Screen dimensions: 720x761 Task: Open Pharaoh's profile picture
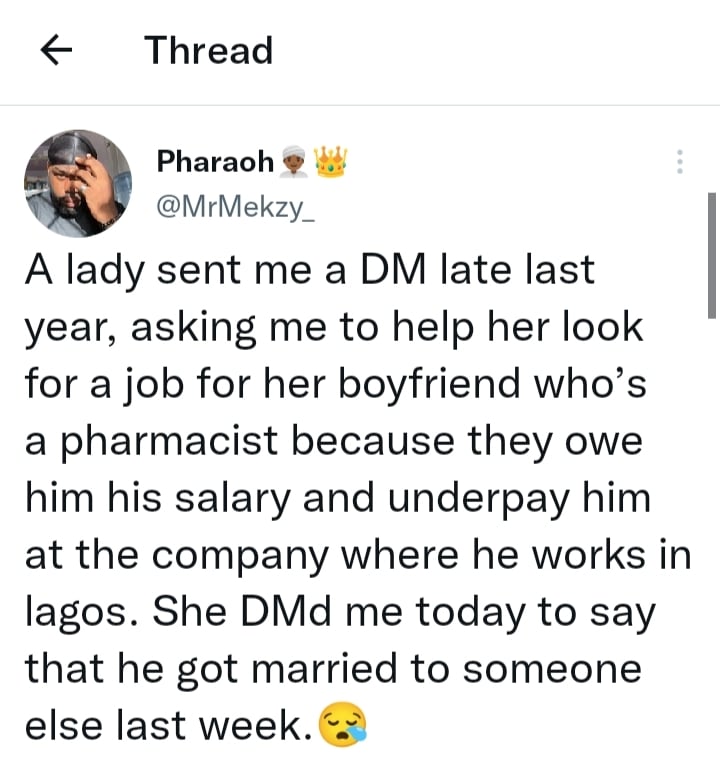click(78, 183)
